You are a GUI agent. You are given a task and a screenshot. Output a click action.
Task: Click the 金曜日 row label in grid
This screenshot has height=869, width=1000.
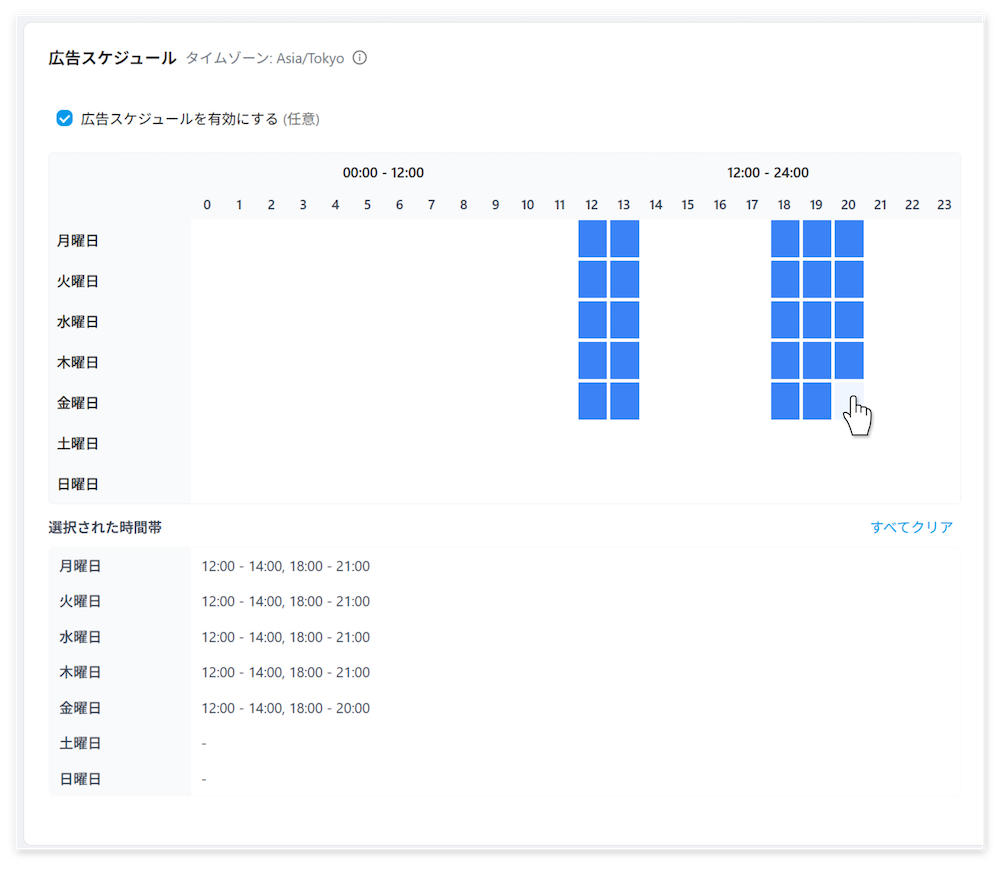point(77,403)
